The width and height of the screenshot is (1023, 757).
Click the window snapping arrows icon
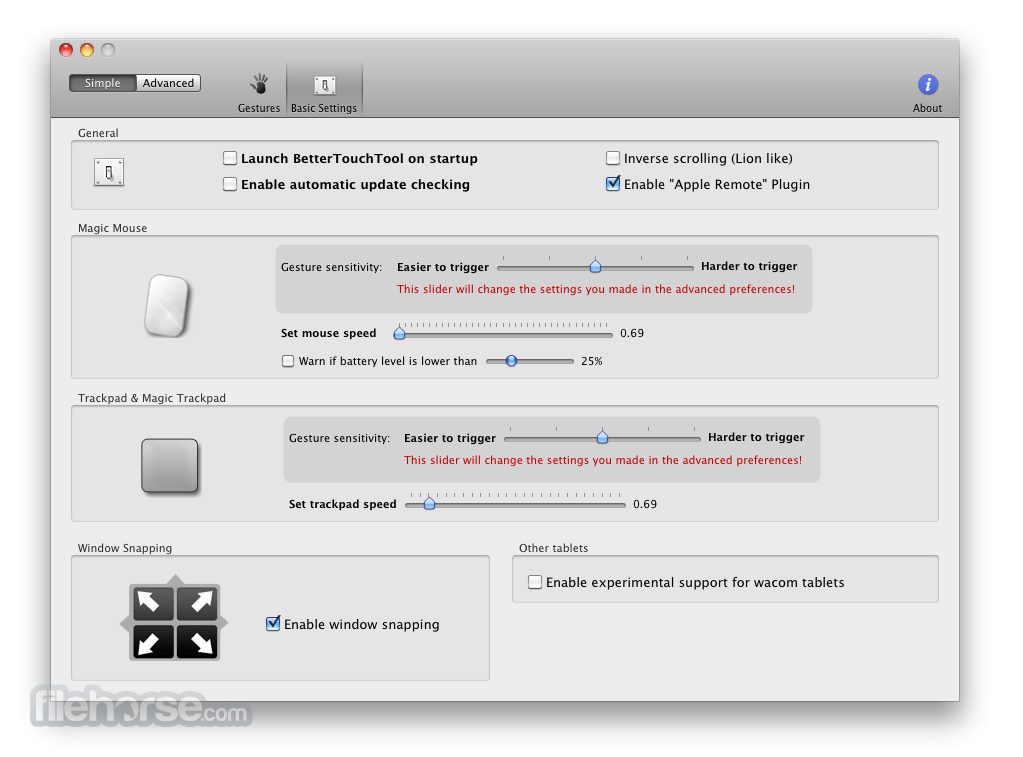[x=174, y=621]
